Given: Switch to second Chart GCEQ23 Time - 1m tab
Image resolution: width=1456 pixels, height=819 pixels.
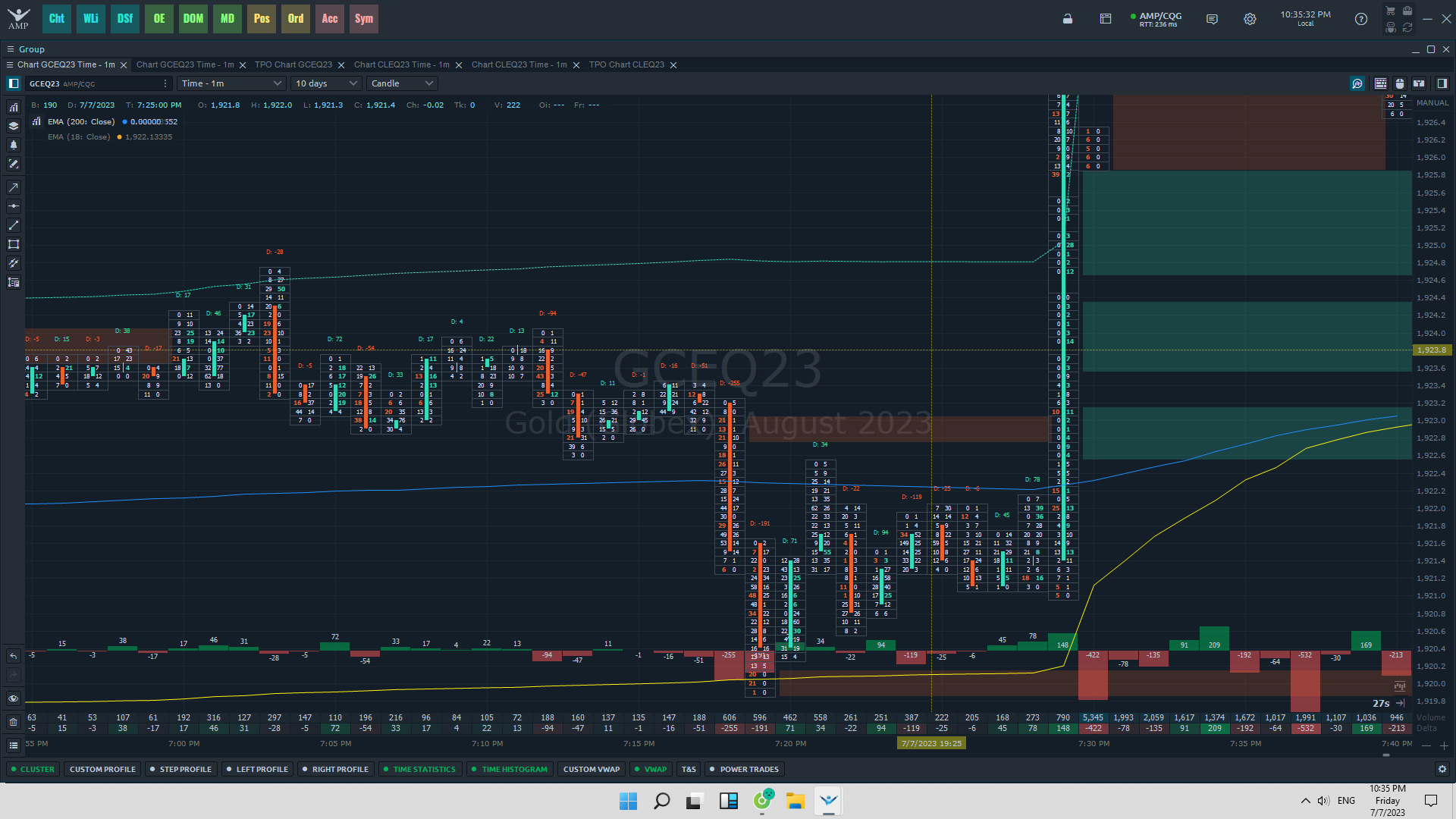Looking at the screenshot, I should point(185,64).
